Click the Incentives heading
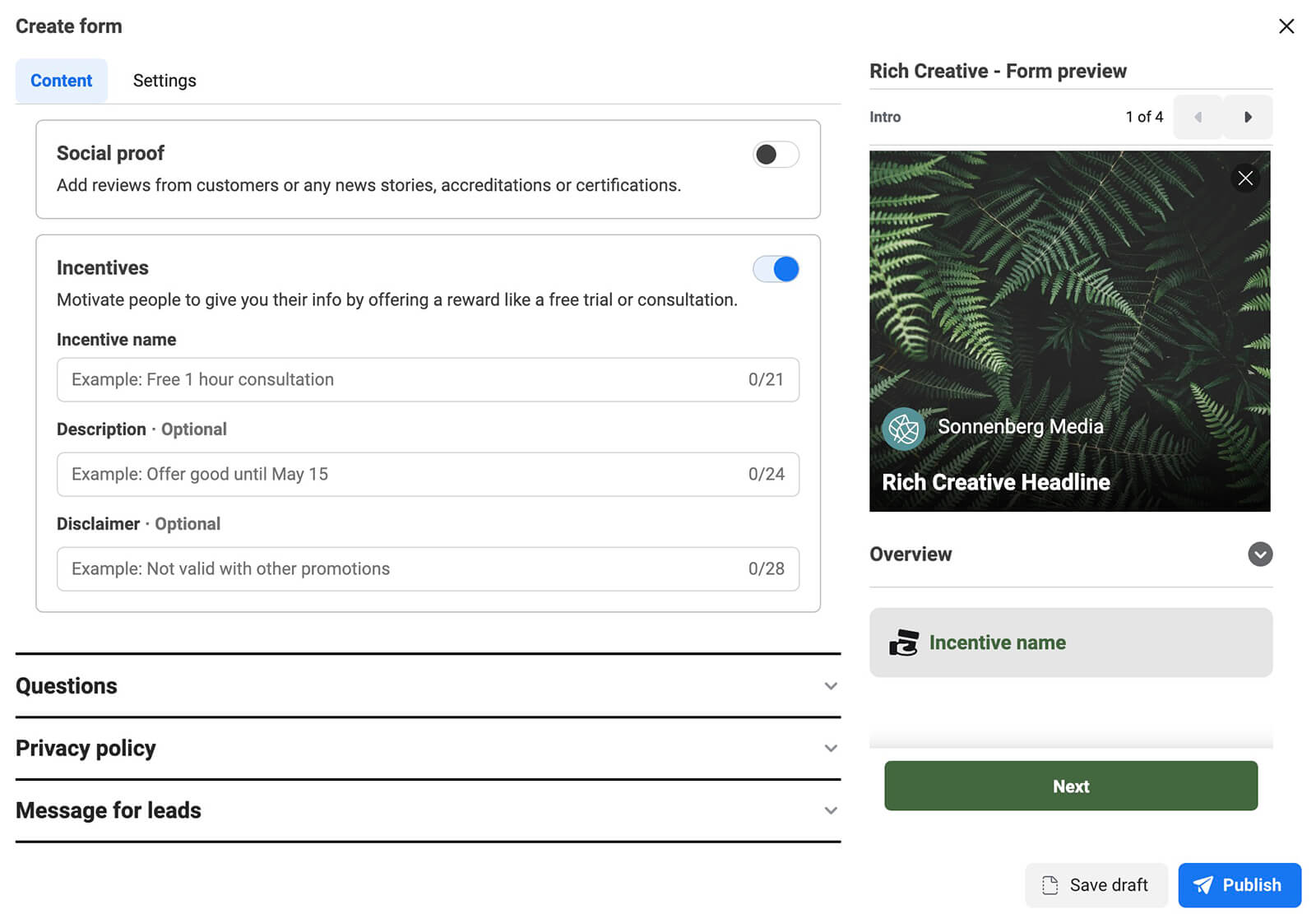The height and width of the screenshot is (914, 1316). point(103,267)
